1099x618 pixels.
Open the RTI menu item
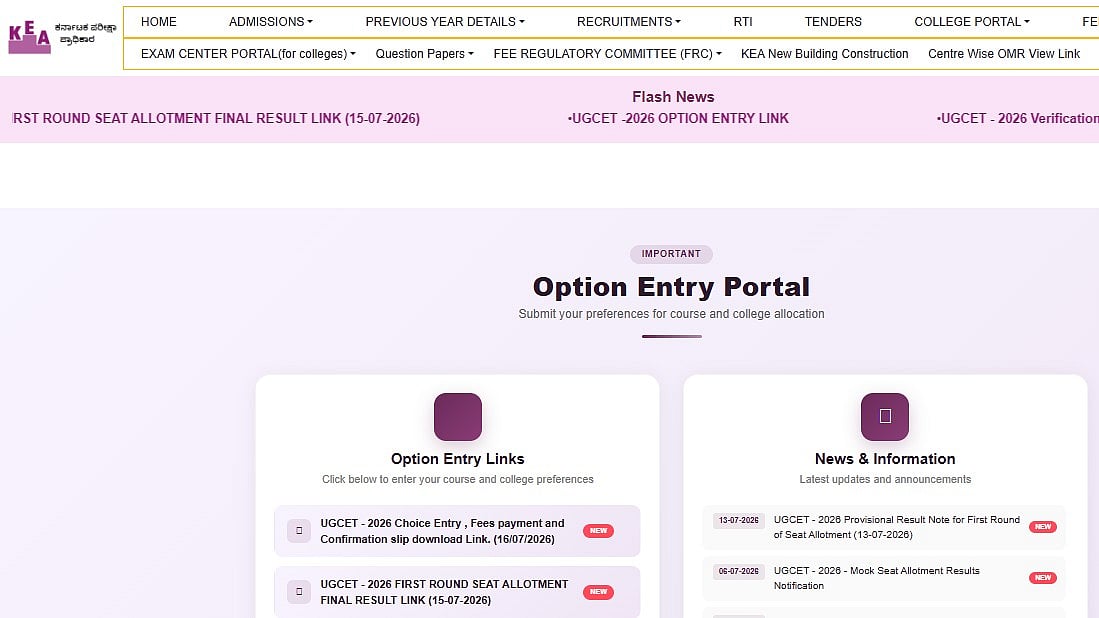[x=742, y=22]
